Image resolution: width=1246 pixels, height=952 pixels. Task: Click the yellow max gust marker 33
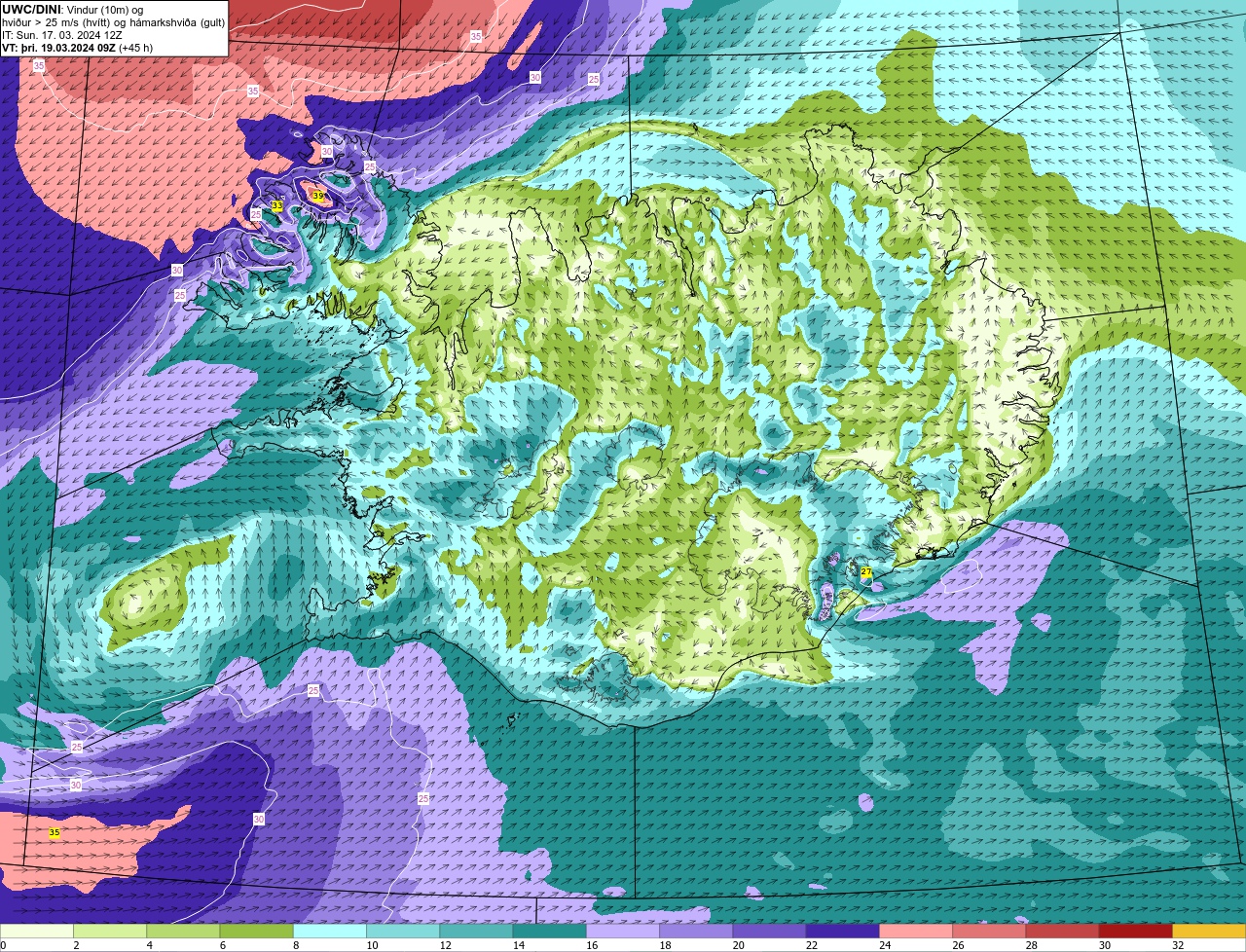click(x=276, y=206)
